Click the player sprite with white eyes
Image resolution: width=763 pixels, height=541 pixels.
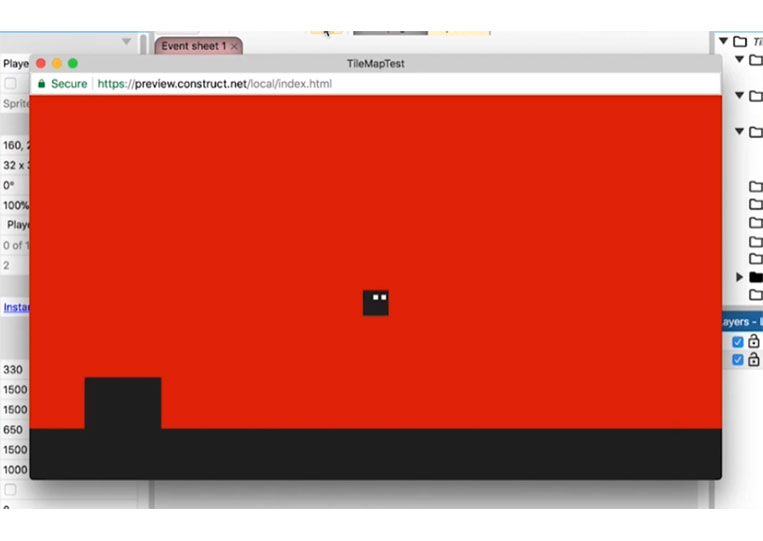click(x=376, y=303)
